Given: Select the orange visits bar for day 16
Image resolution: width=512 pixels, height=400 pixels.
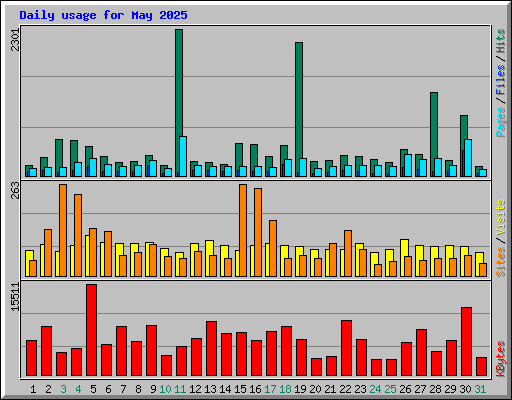Looking at the screenshot, I should pyautogui.click(x=258, y=232).
